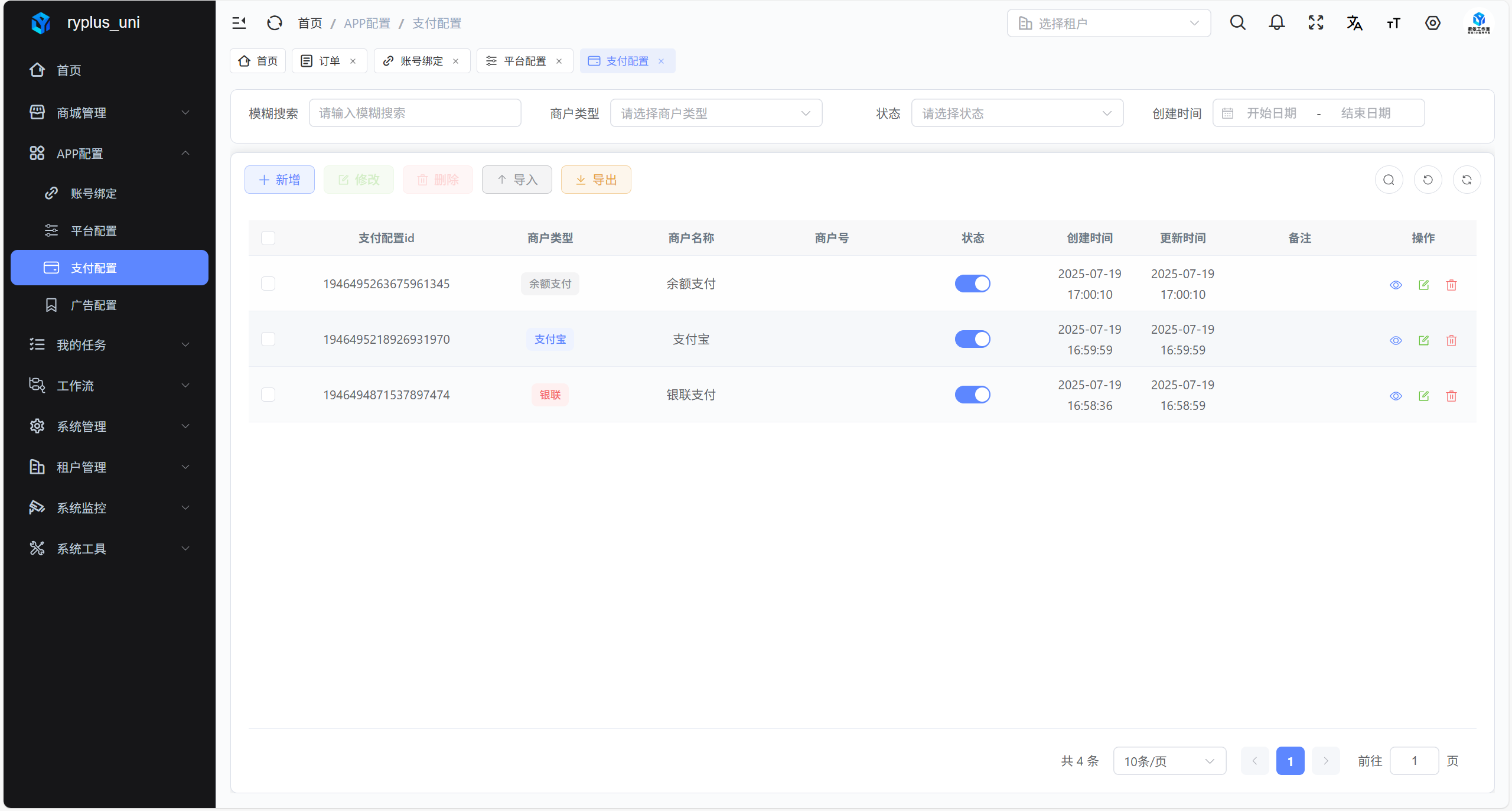The width and height of the screenshot is (1512, 811).
Task: Click the 新增 button
Action: (279, 180)
